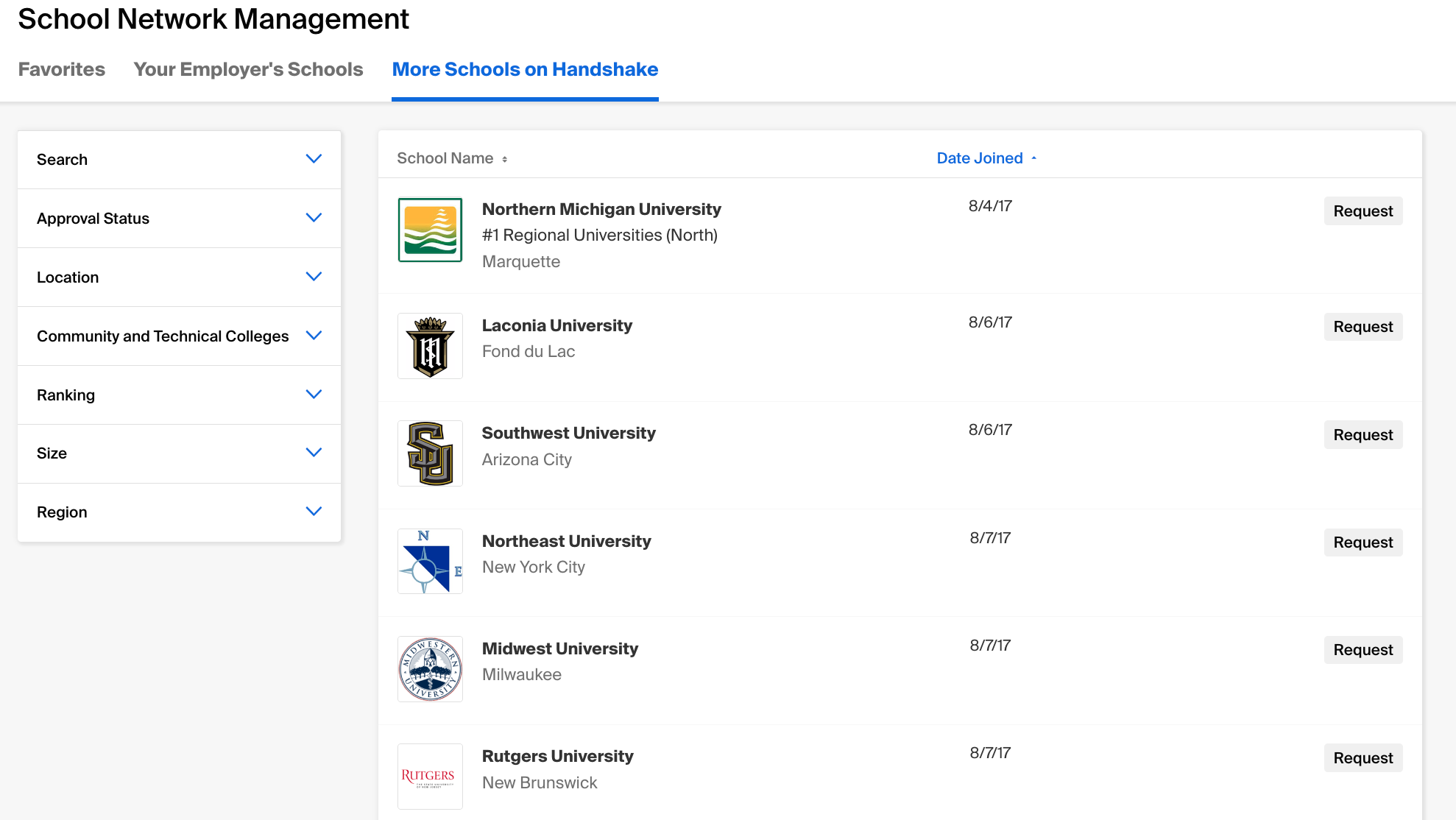Screen dimensions: 1456x820
Task: Click the Northern Michigan University logo
Action: coord(430,230)
